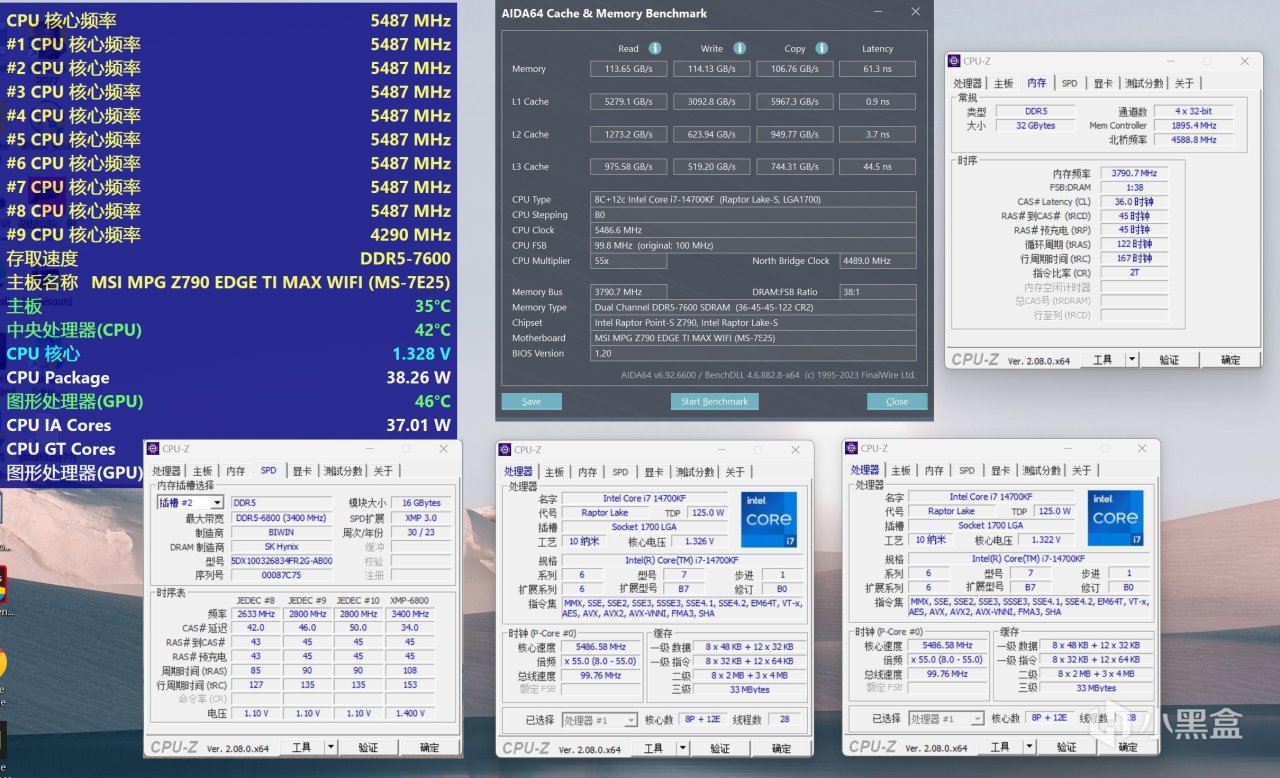
Task: Open 主板 tab in the 1.322 V CPU-Z window
Action: coord(901,471)
